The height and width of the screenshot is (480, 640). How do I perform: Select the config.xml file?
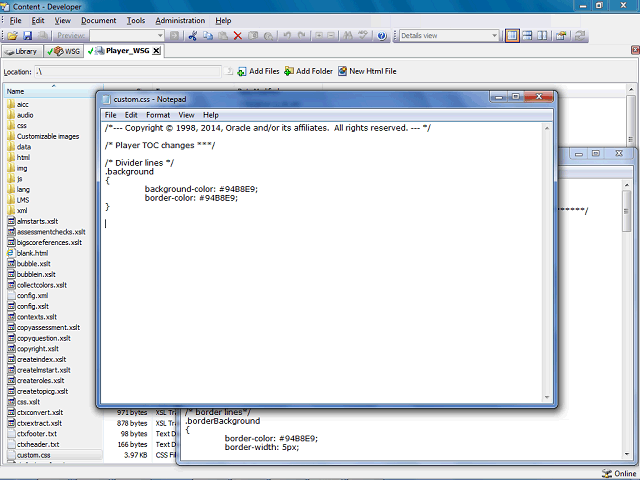(32, 296)
